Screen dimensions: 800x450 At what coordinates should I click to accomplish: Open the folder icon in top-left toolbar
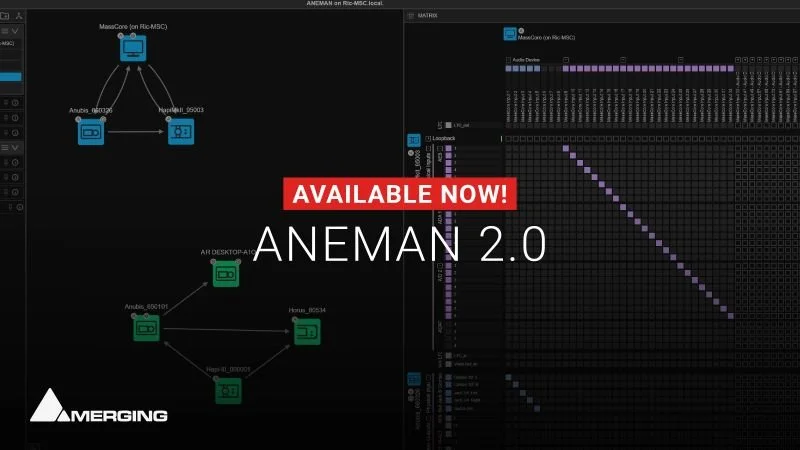click(5, 16)
